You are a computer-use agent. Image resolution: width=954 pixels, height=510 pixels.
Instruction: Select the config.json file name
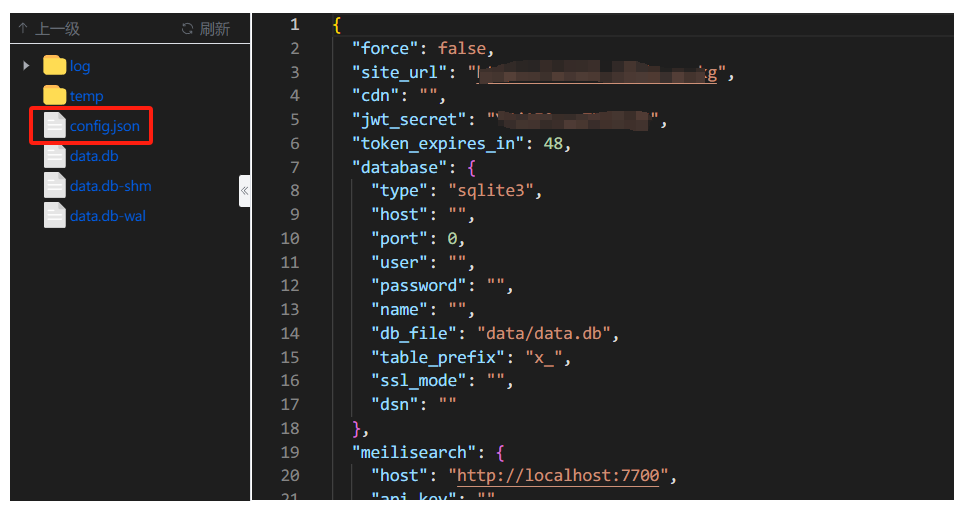coord(104,126)
